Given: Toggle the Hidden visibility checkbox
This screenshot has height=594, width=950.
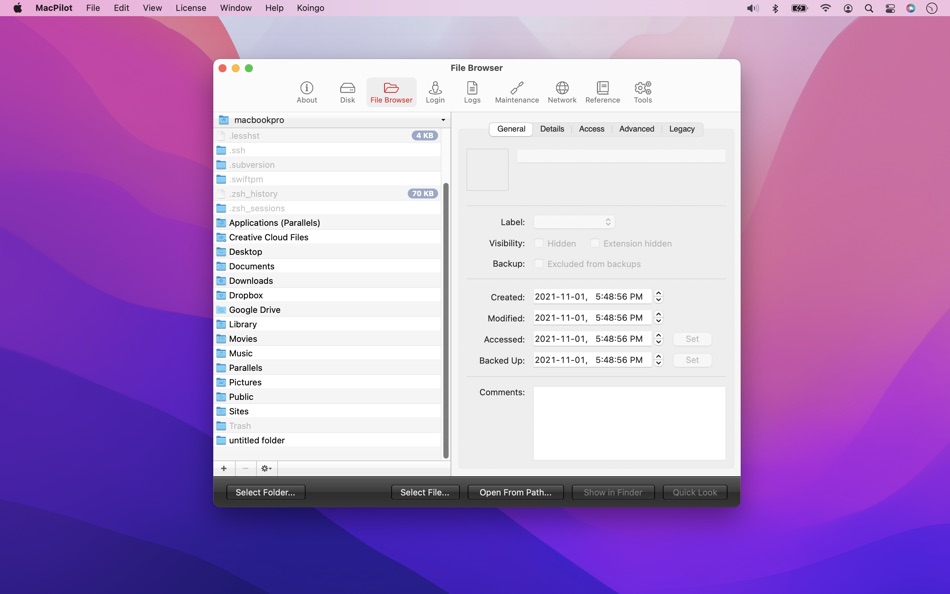Looking at the screenshot, I should pyautogui.click(x=539, y=243).
